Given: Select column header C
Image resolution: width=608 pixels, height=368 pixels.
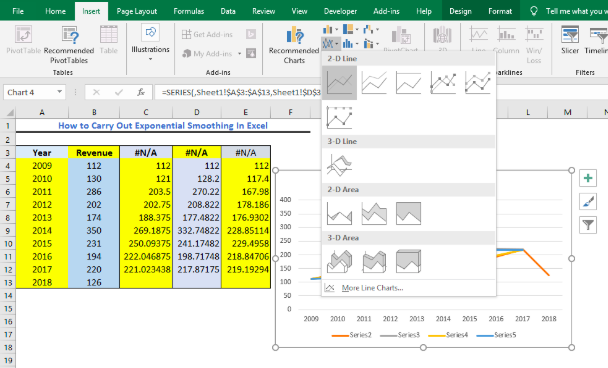Looking at the screenshot, I should 146,112.
